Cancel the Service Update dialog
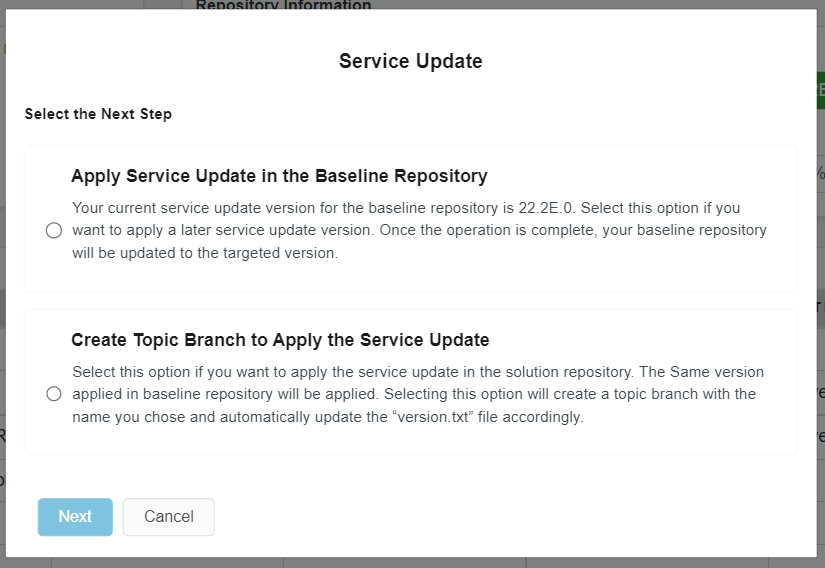Viewport: 825px width, 568px height. (169, 517)
